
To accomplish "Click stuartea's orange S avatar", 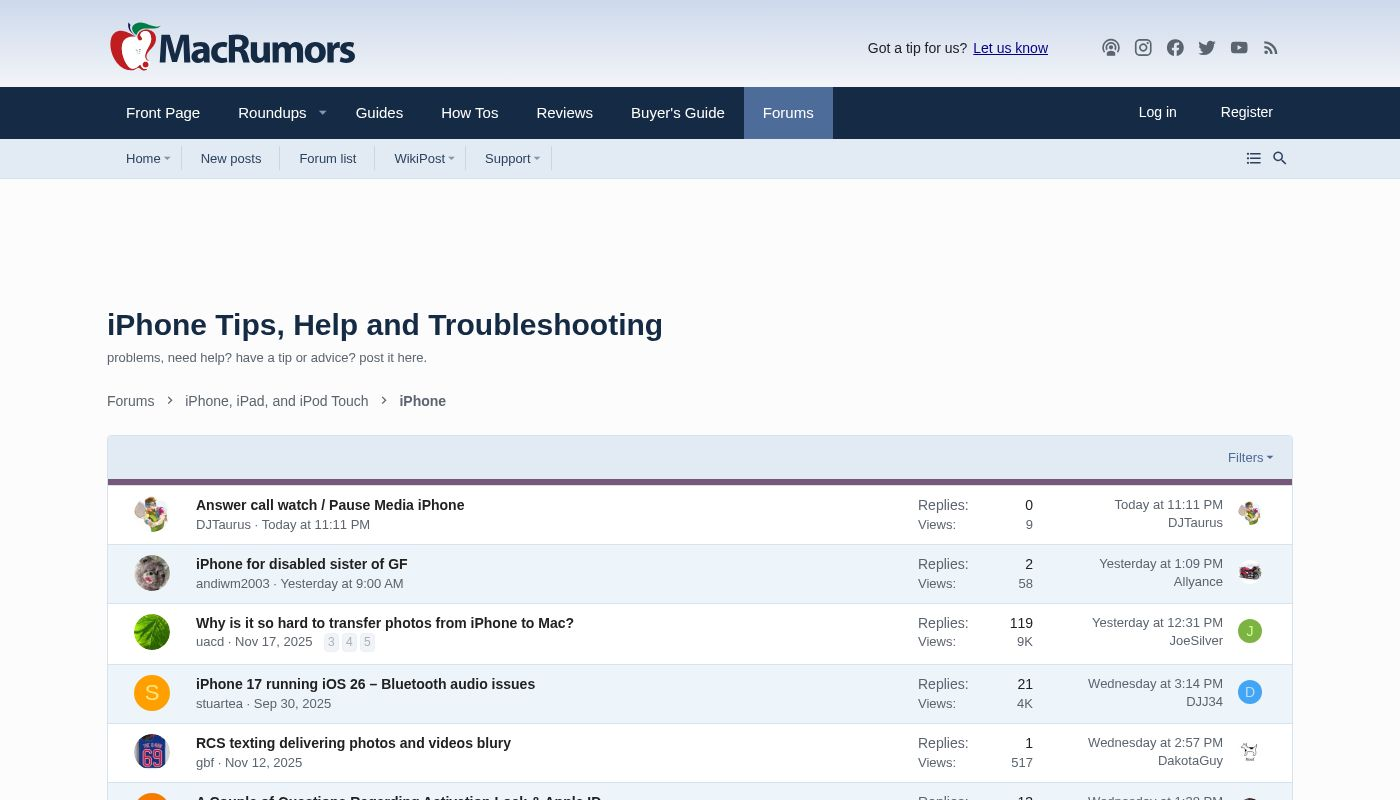I will click(152, 693).
